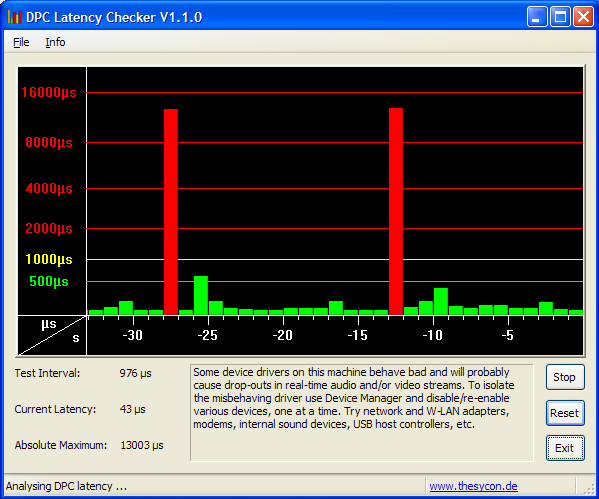Close the window with the red X
Screen dimensions: 599x499
[x=583, y=17]
